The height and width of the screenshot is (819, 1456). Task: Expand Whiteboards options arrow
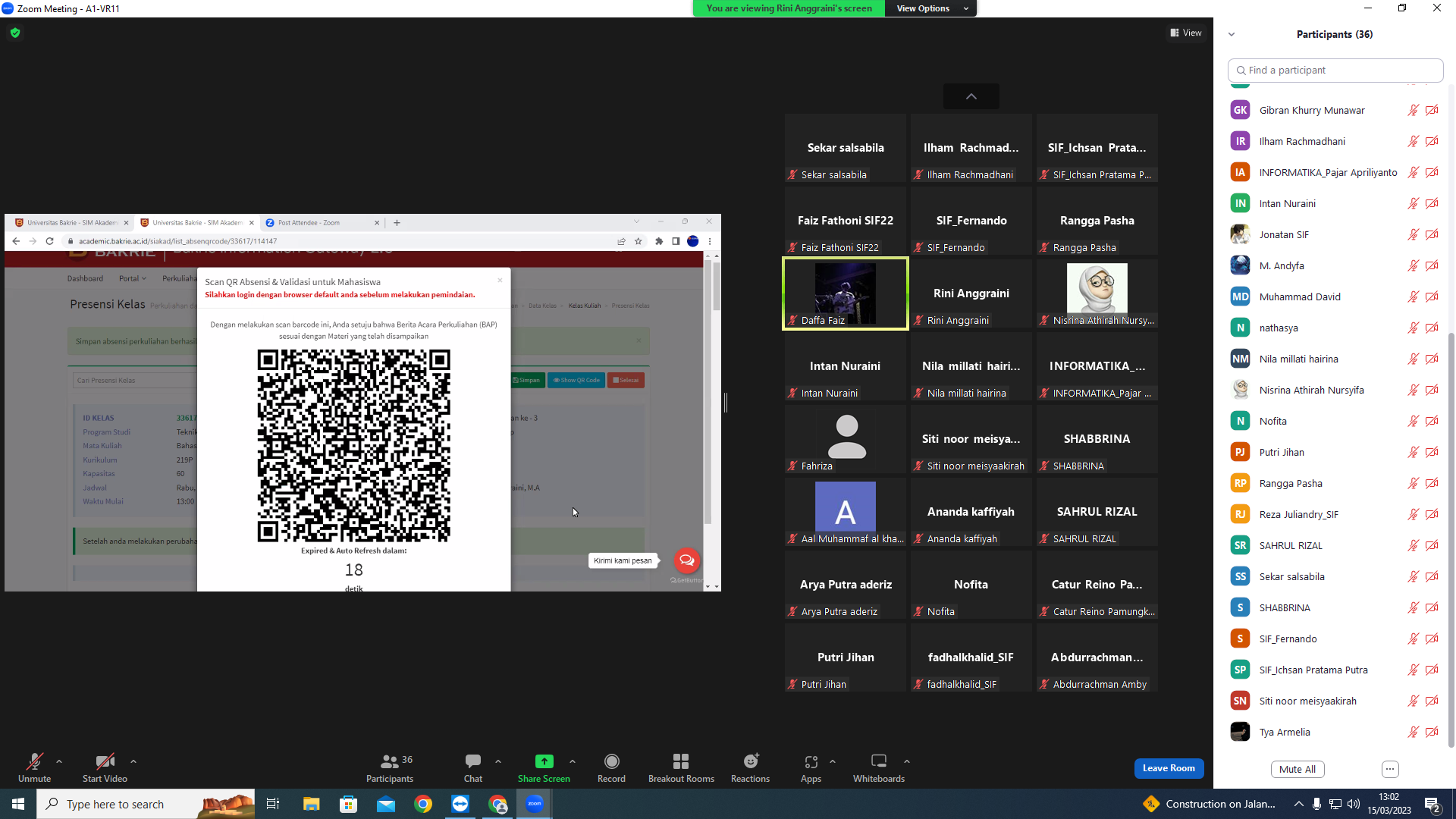907,761
